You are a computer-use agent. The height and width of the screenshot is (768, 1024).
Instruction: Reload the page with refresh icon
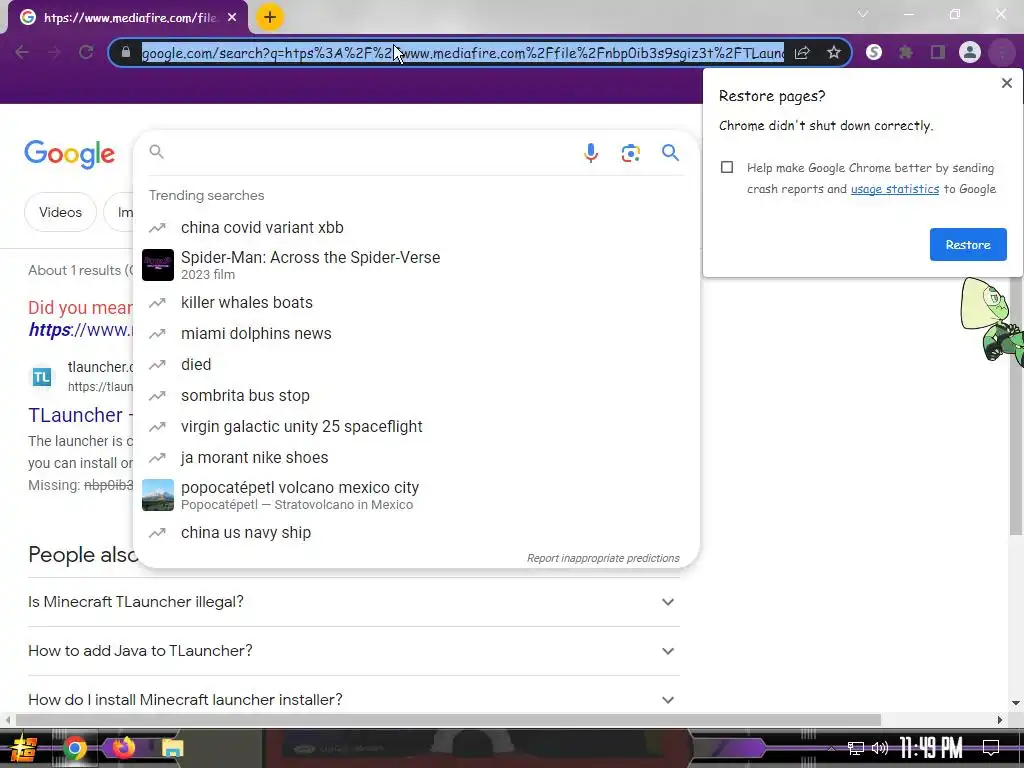86,52
